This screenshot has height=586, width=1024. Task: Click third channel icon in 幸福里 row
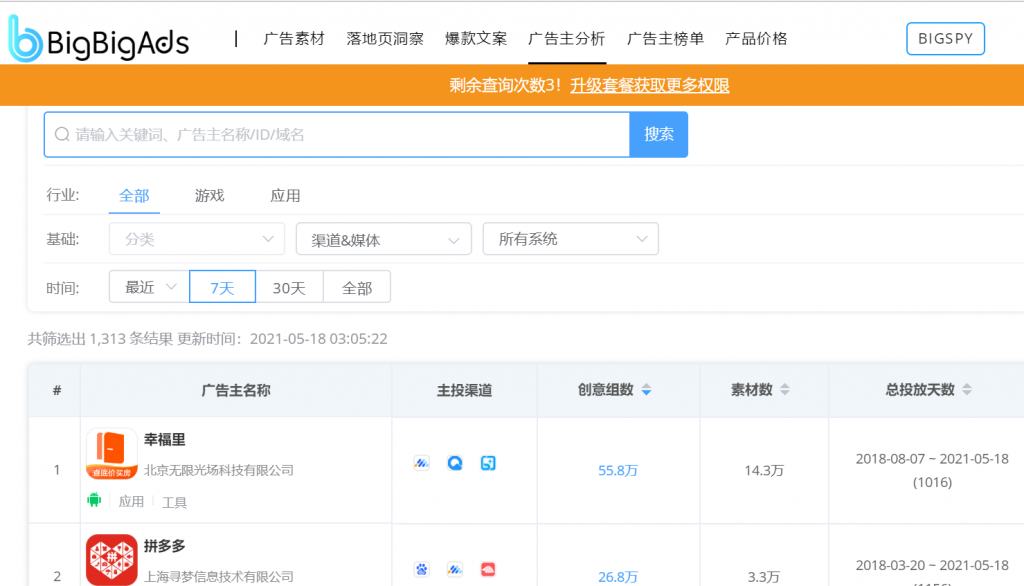click(x=488, y=463)
